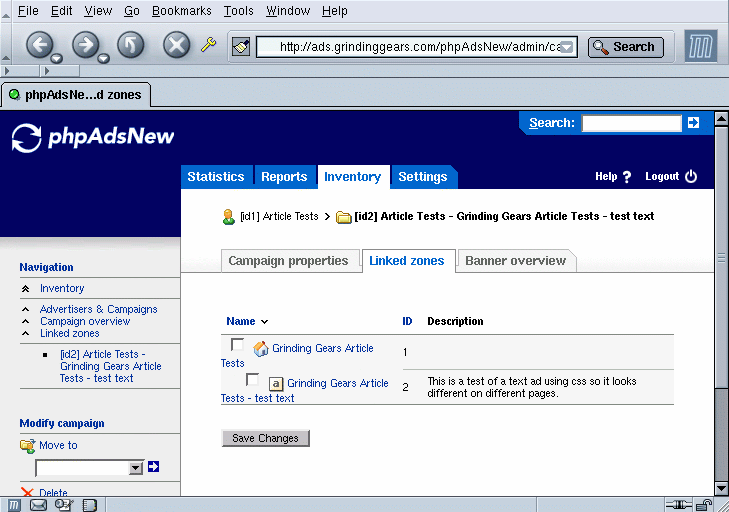Reload the page with the Reload button
The height and width of the screenshot is (512, 729).
point(131,45)
